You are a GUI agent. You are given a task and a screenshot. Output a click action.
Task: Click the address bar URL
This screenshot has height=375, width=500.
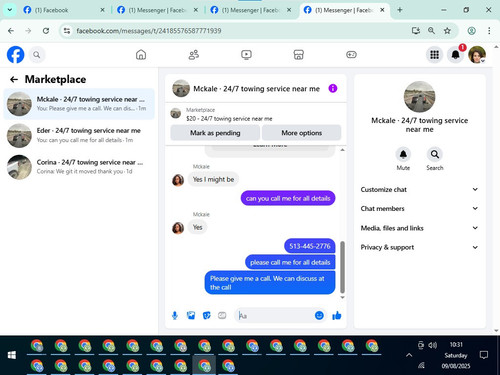tap(149, 31)
